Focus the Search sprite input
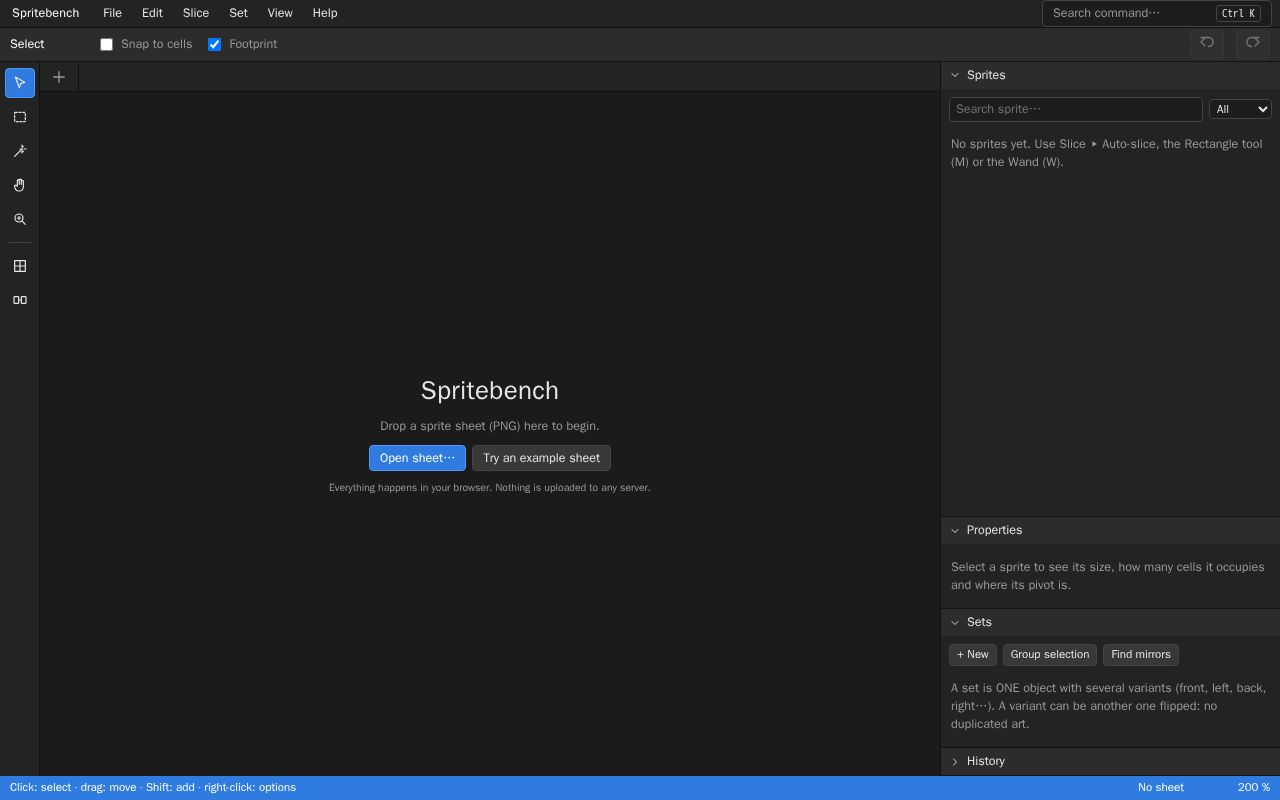1280x800 pixels. click(x=1076, y=109)
